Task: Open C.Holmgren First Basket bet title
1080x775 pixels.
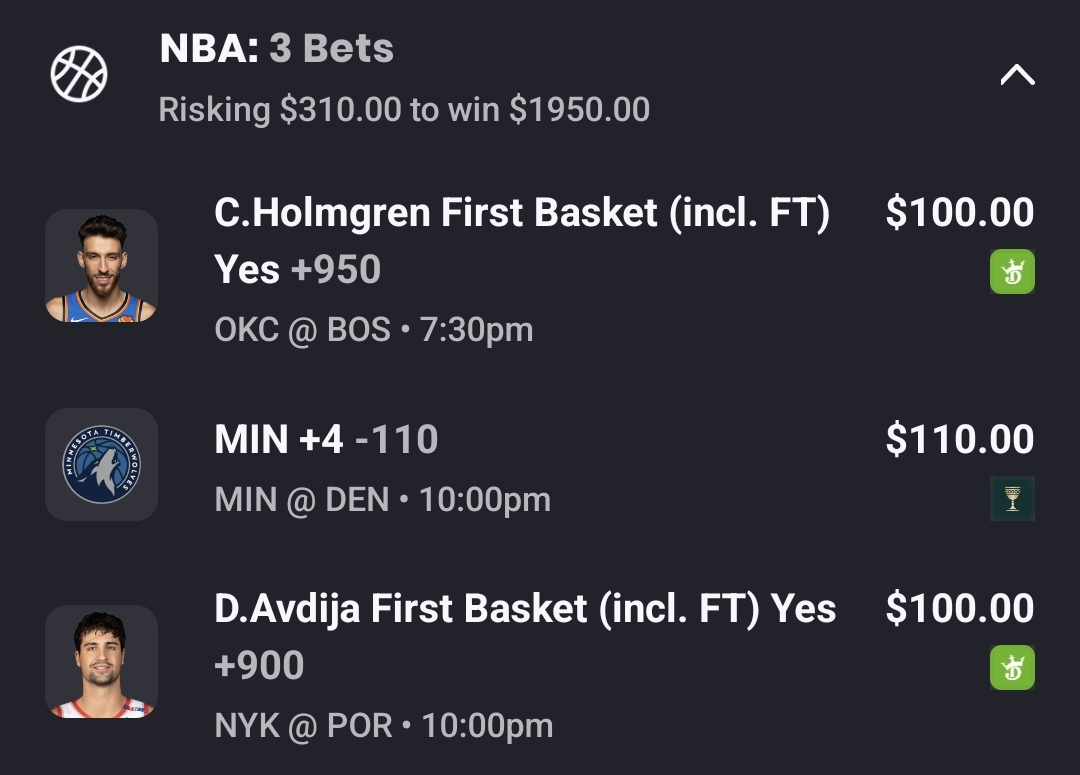Action: [x=522, y=213]
